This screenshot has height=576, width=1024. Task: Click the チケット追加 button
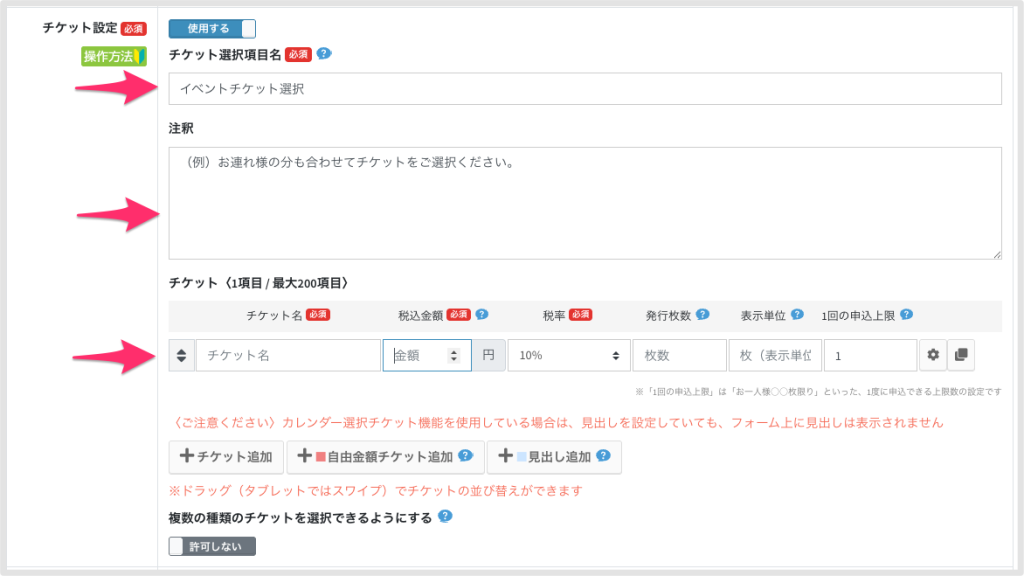pyautogui.click(x=226, y=456)
